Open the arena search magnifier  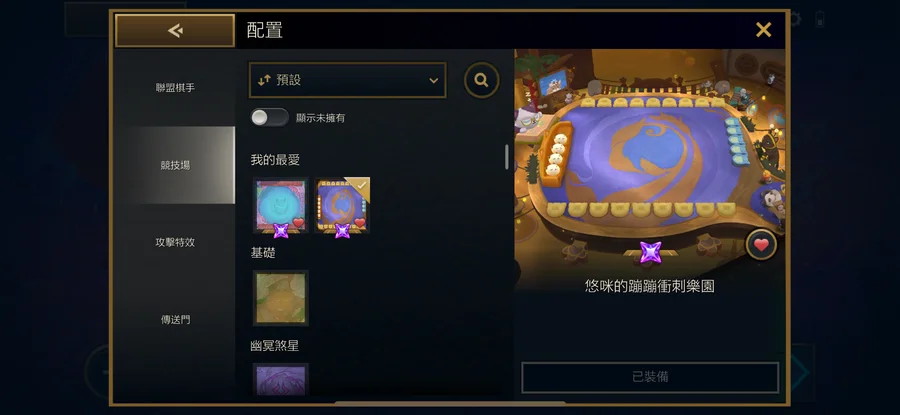482,80
